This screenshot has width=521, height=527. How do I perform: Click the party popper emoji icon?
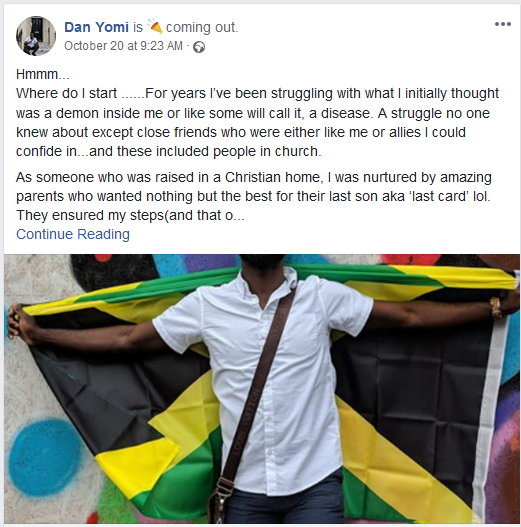point(155,26)
